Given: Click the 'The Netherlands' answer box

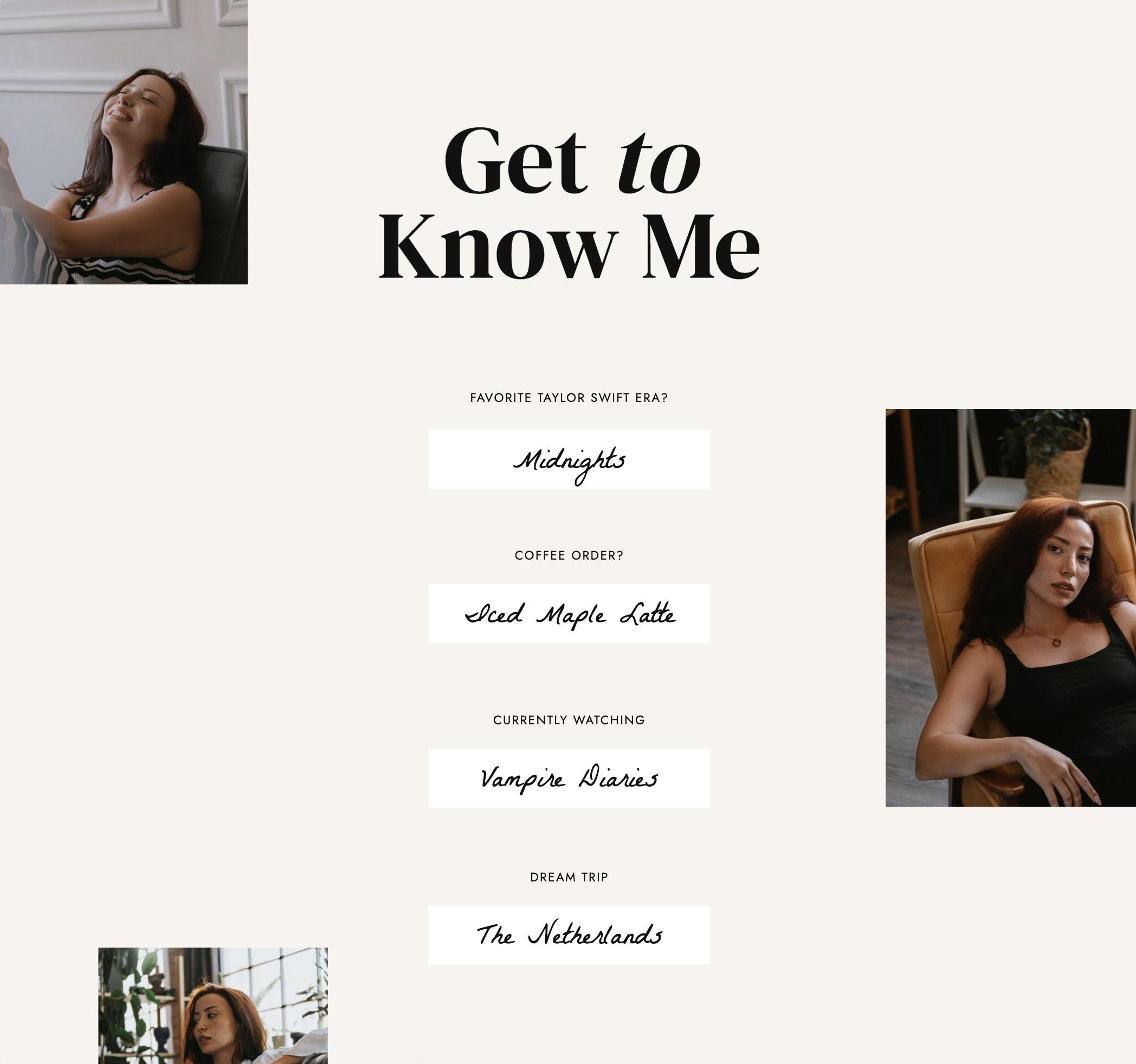Looking at the screenshot, I should click(x=569, y=935).
